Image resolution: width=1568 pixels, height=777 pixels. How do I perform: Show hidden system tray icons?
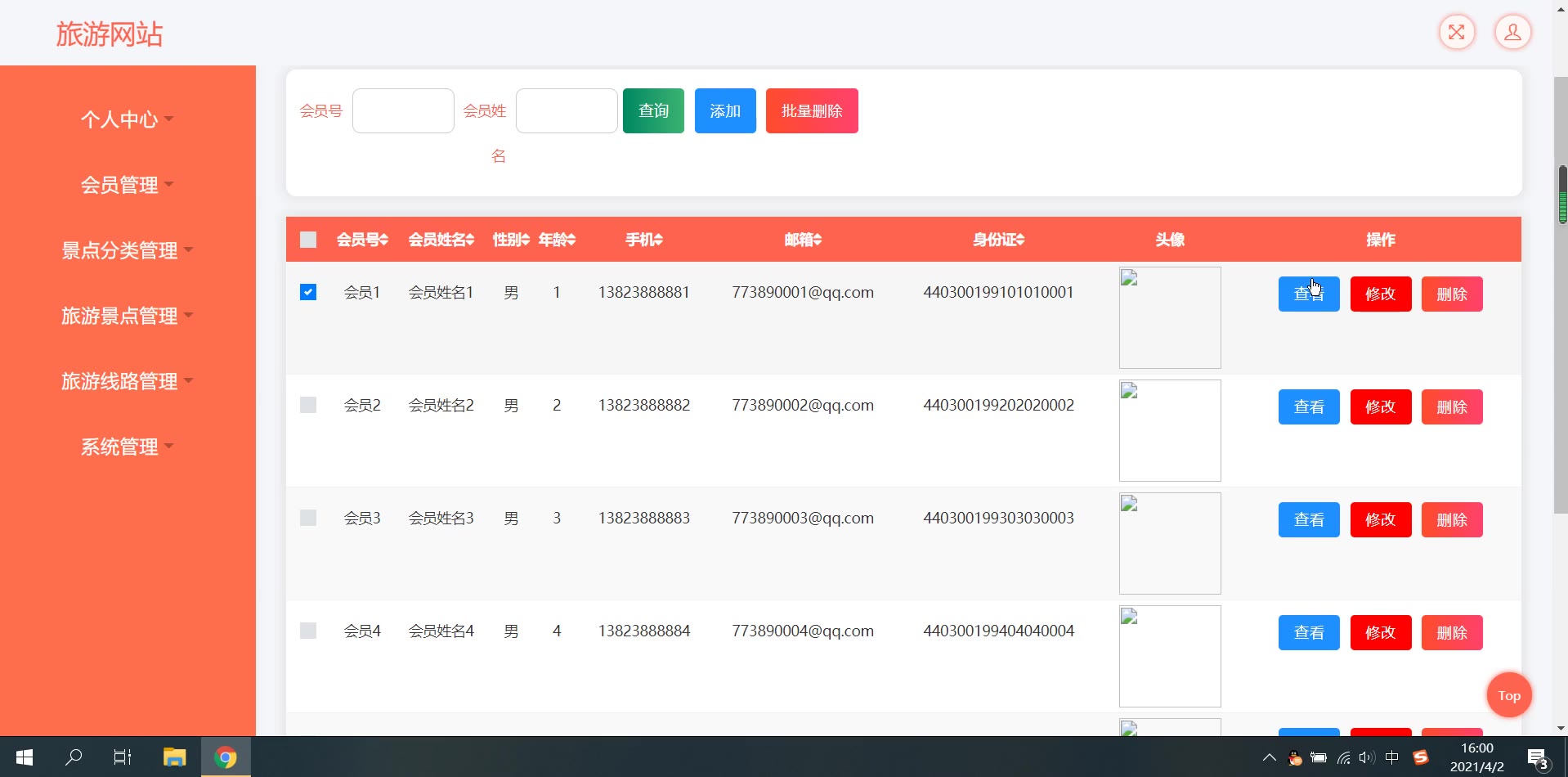coord(1269,757)
